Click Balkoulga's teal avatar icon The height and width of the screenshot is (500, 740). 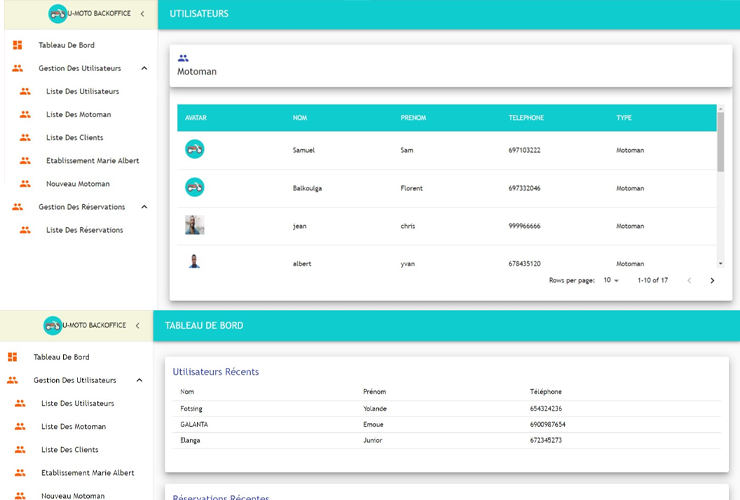click(194, 187)
